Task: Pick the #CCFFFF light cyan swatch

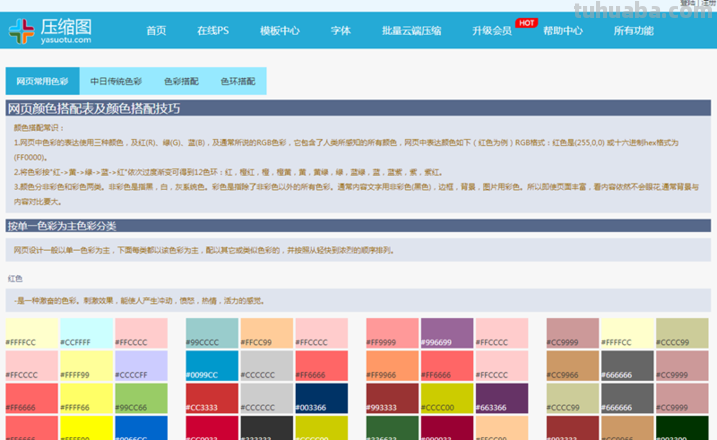Action: tap(86, 333)
